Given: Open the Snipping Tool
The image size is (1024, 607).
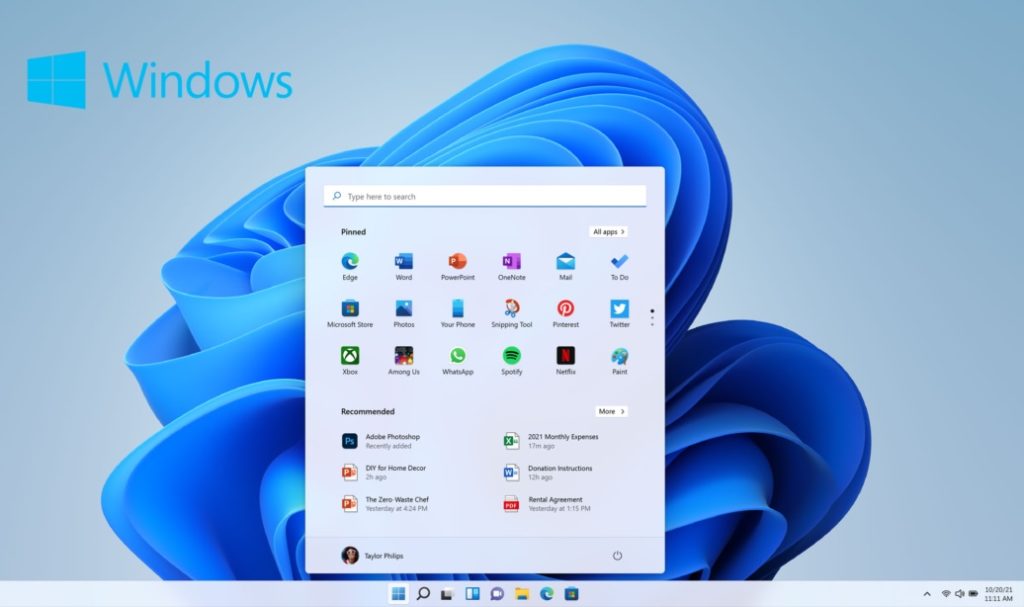Looking at the screenshot, I should pyautogui.click(x=511, y=313).
